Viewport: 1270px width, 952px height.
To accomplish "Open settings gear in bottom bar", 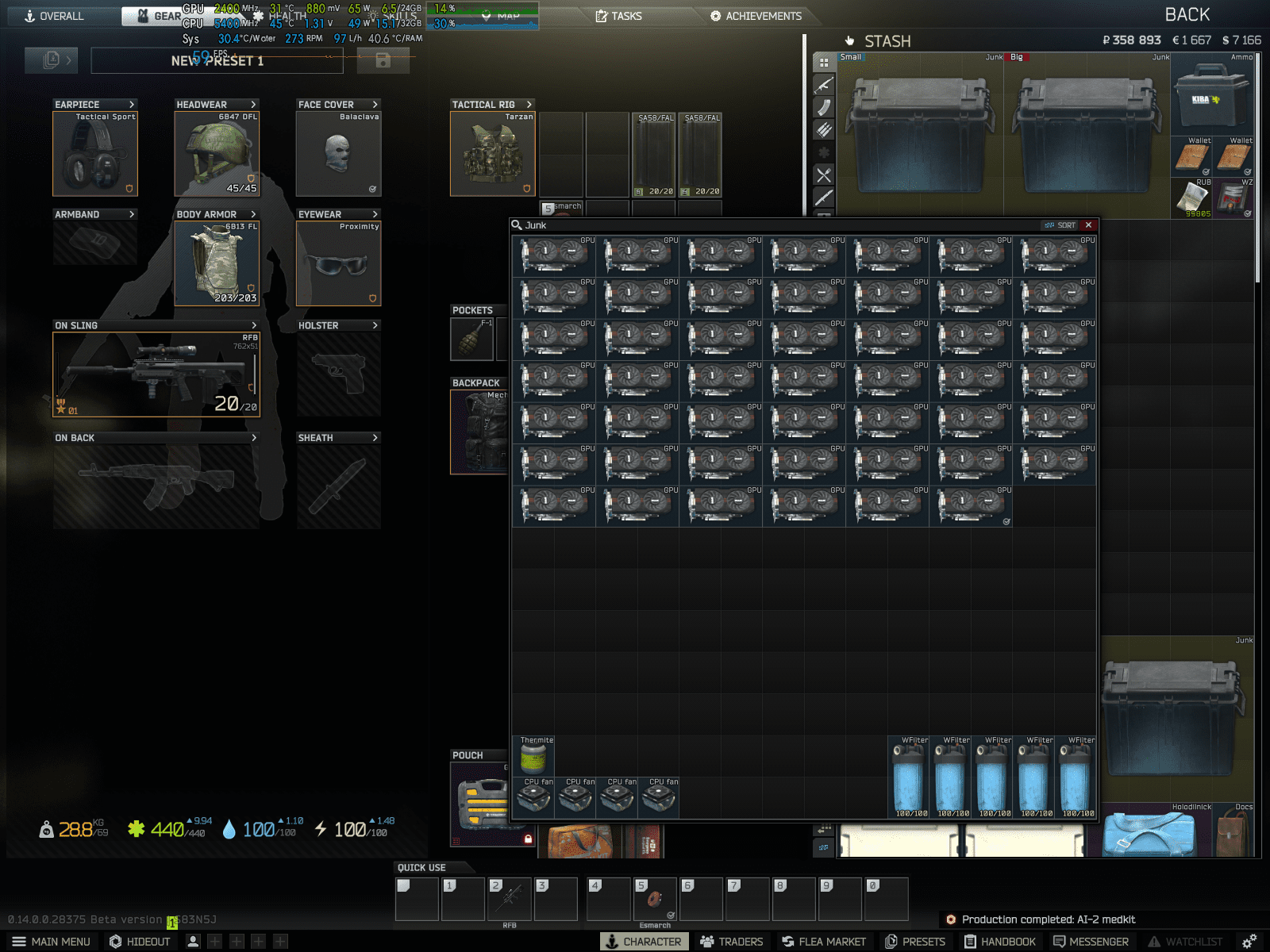I will (1249, 942).
